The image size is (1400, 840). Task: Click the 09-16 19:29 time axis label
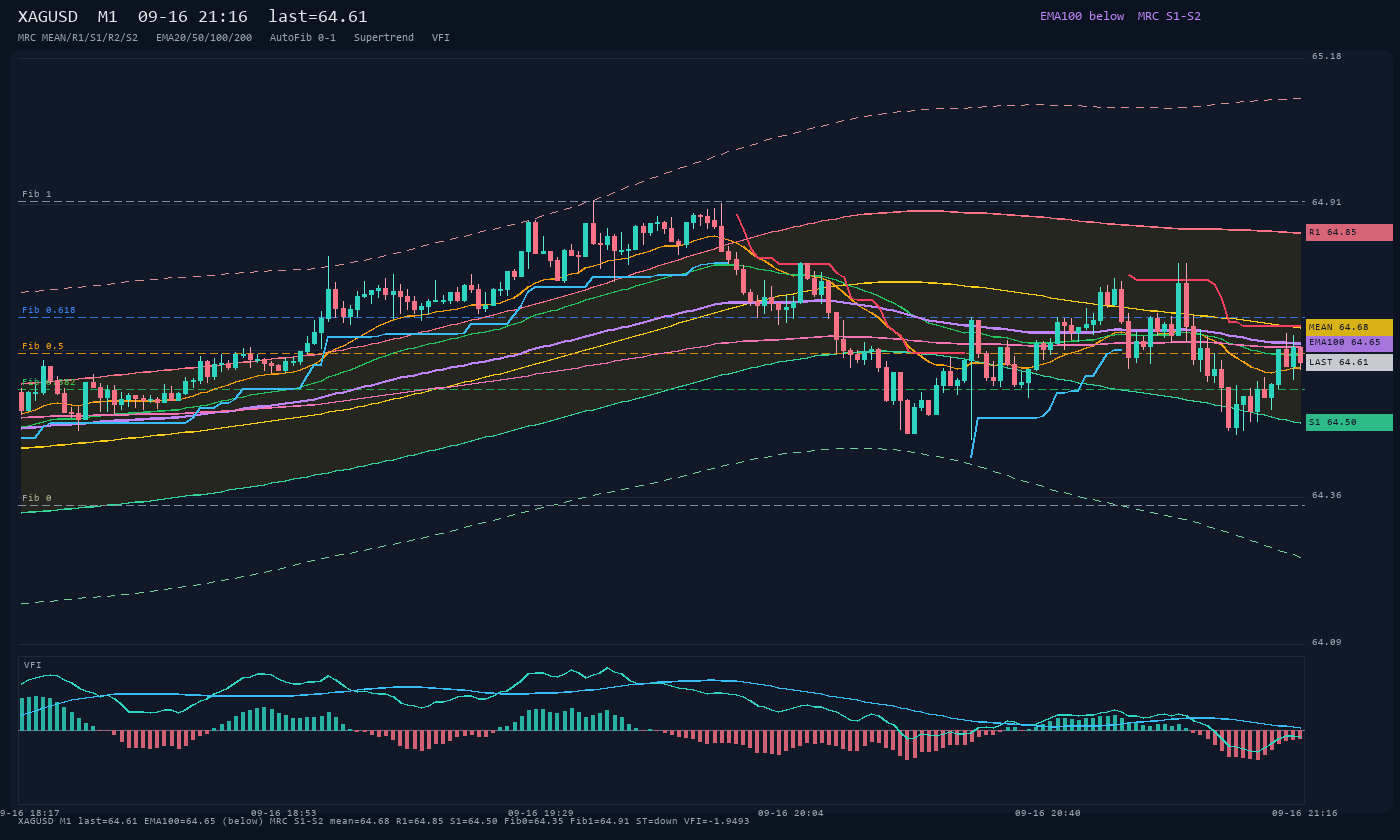pos(541,813)
